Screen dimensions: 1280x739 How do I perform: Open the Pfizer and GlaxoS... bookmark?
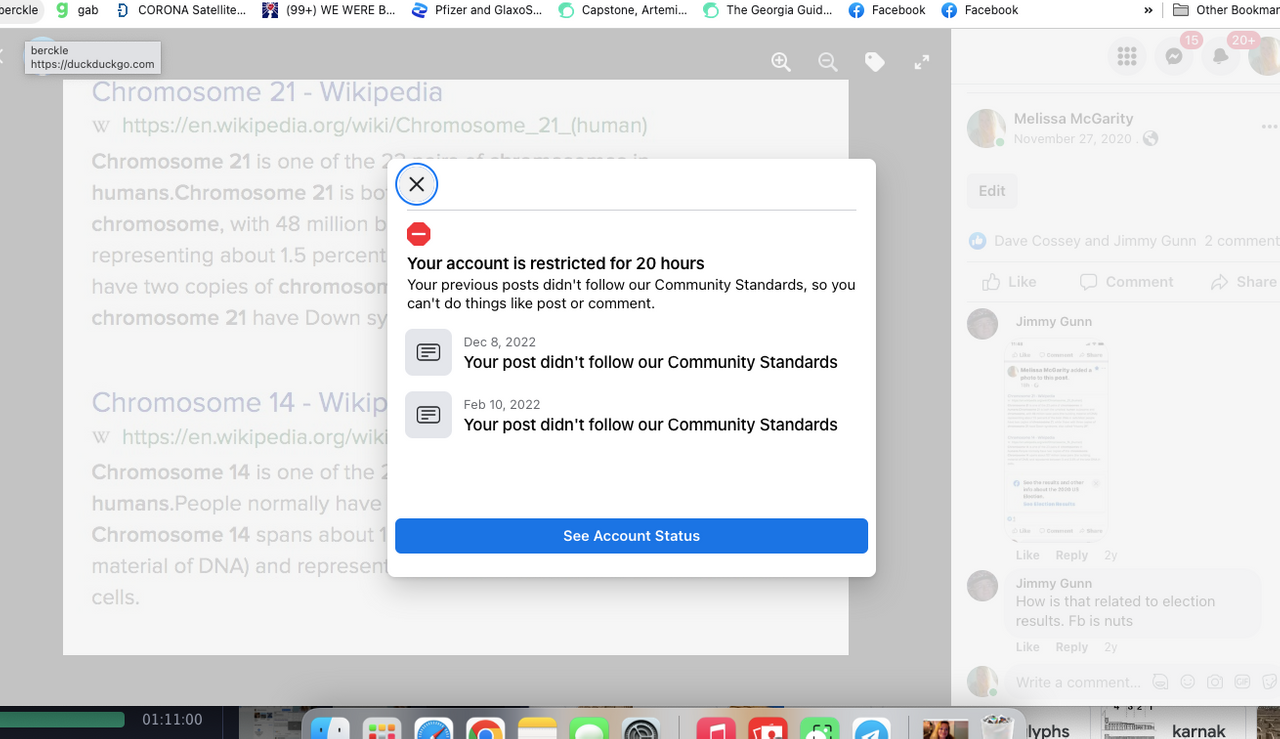tap(477, 10)
